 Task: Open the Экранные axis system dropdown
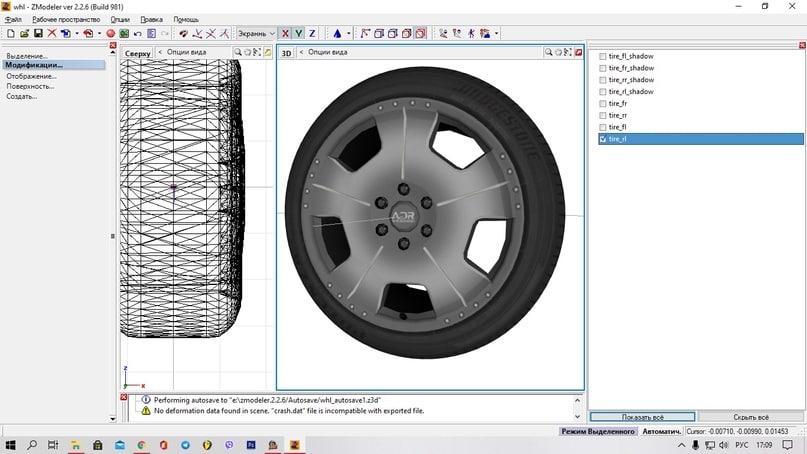[x=256, y=33]
